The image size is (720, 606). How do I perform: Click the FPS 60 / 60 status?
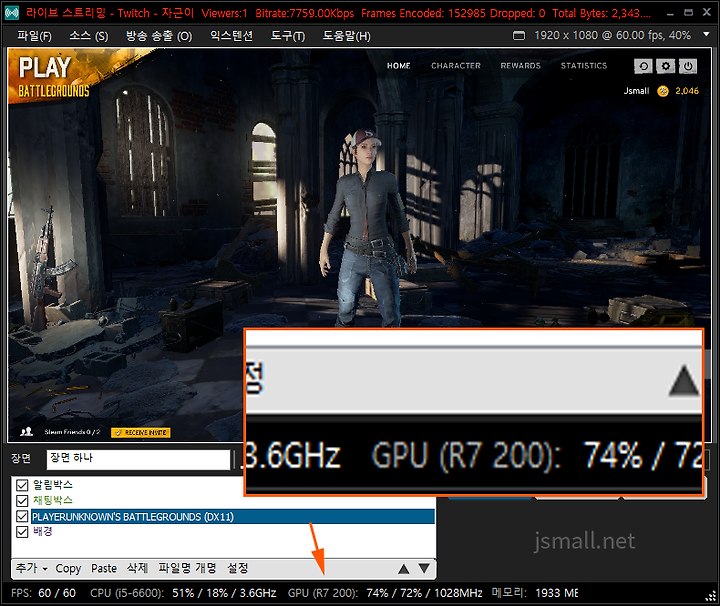pyautogui.click(x=43, y=593)
